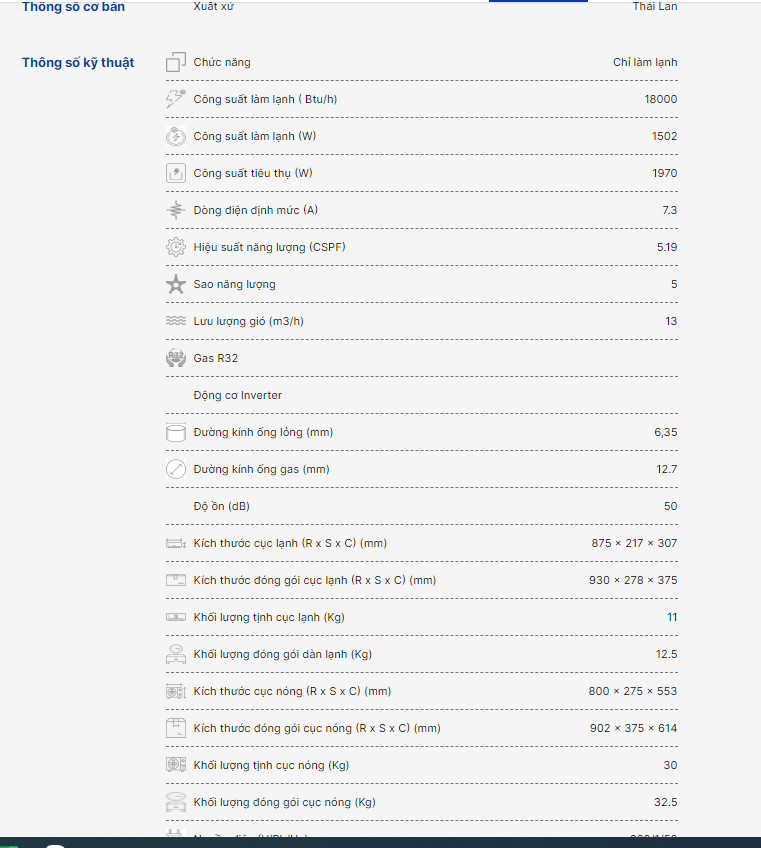This screenshot has width=761, height=848.
Task: Click the Kích thước cục lạnh unit icon
Action: pos(176,543)
